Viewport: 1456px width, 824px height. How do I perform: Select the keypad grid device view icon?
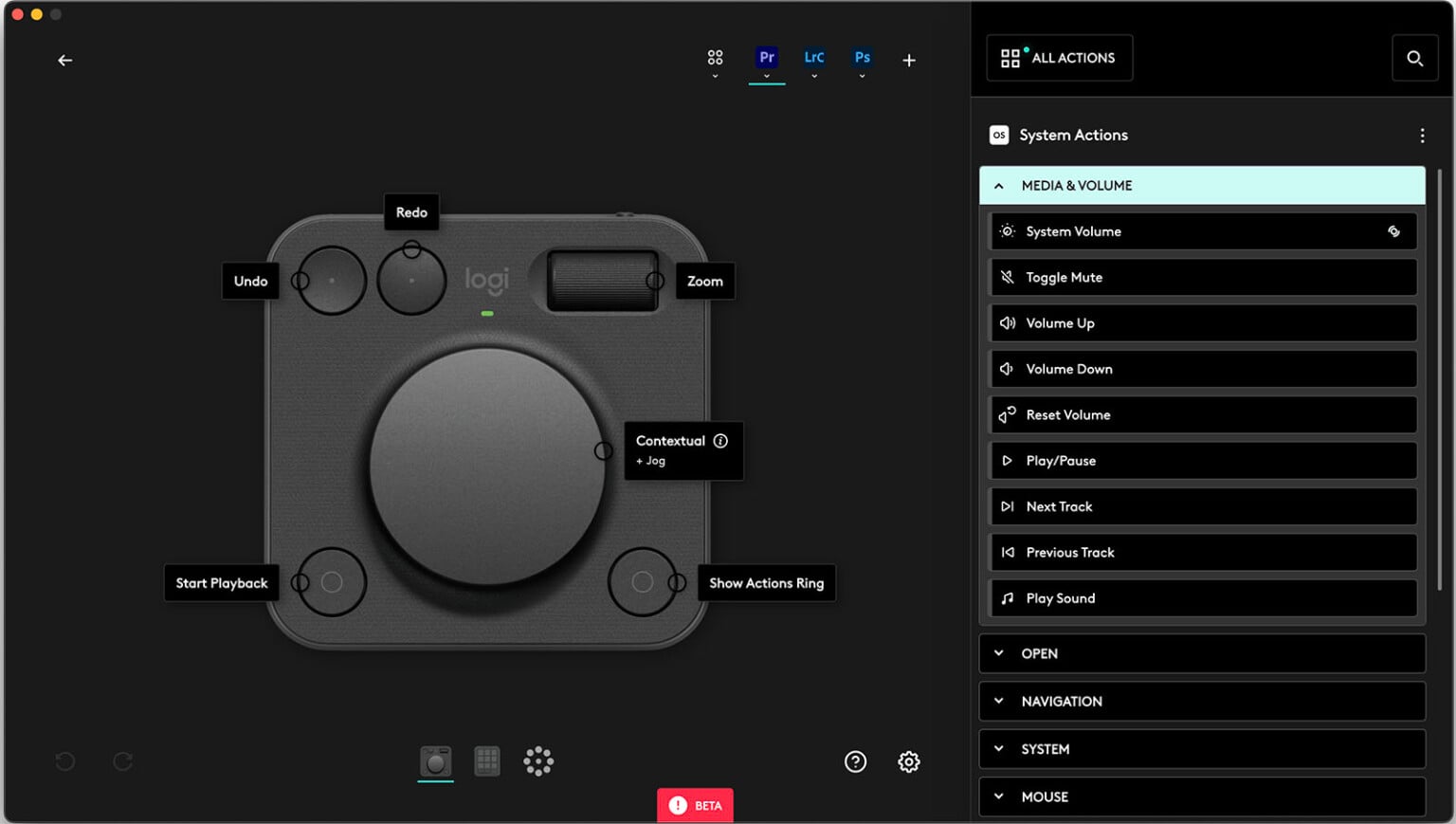[x=487, y=761]
